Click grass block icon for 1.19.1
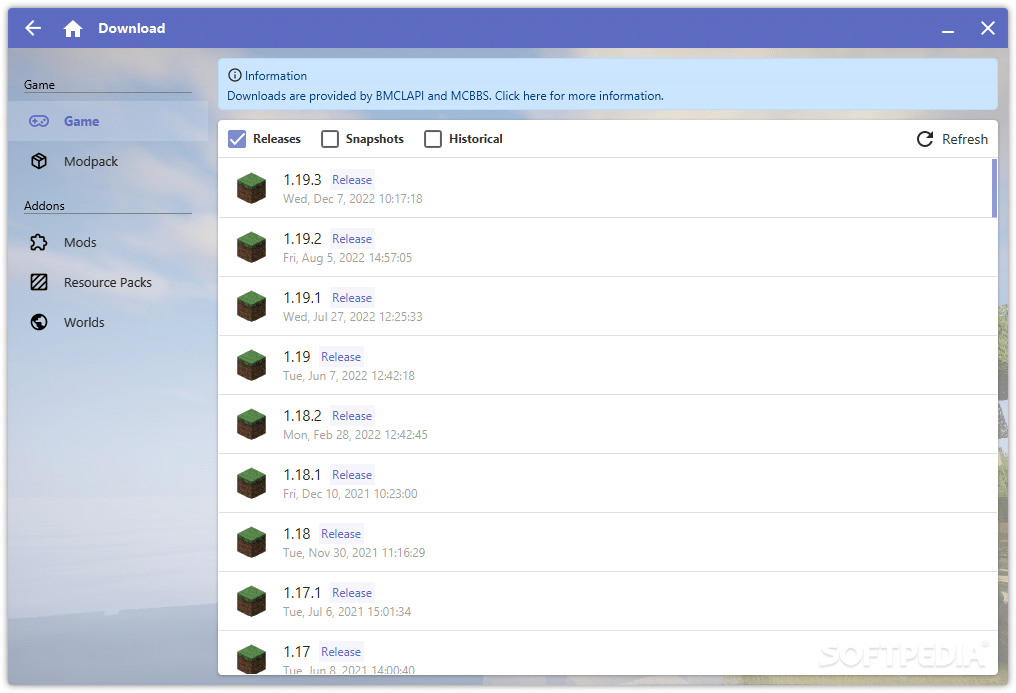 251,306
